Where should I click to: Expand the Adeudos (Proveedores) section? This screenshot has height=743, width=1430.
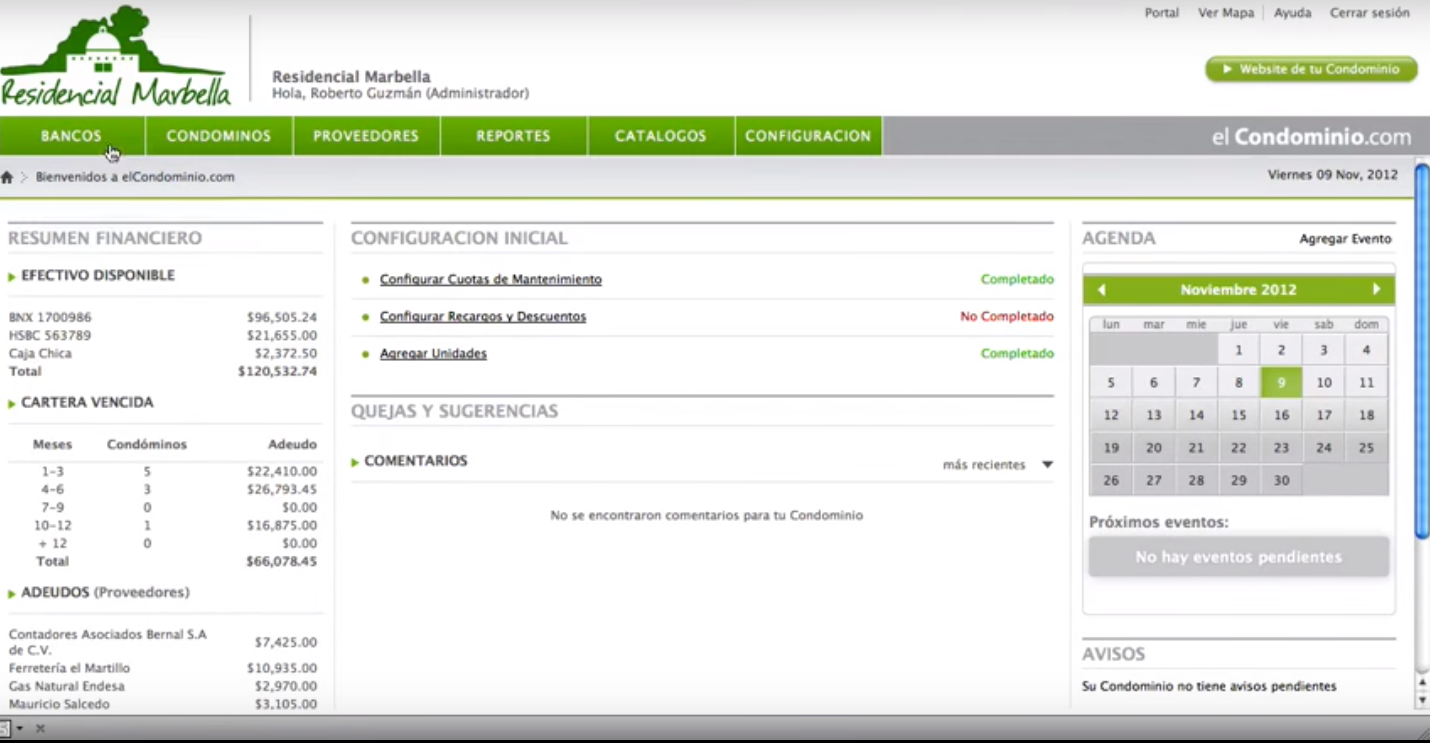point(12,594)
